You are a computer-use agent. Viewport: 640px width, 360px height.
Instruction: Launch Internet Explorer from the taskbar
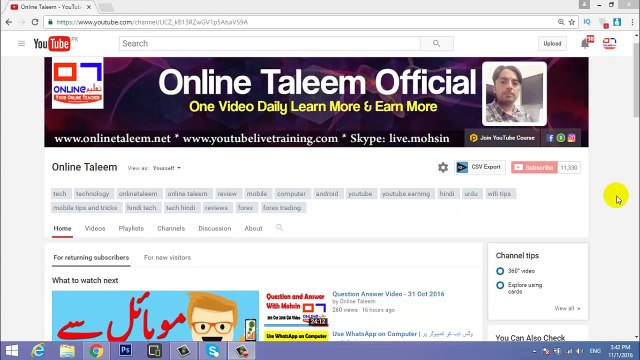pyautogui.click(x=38, y=351)
